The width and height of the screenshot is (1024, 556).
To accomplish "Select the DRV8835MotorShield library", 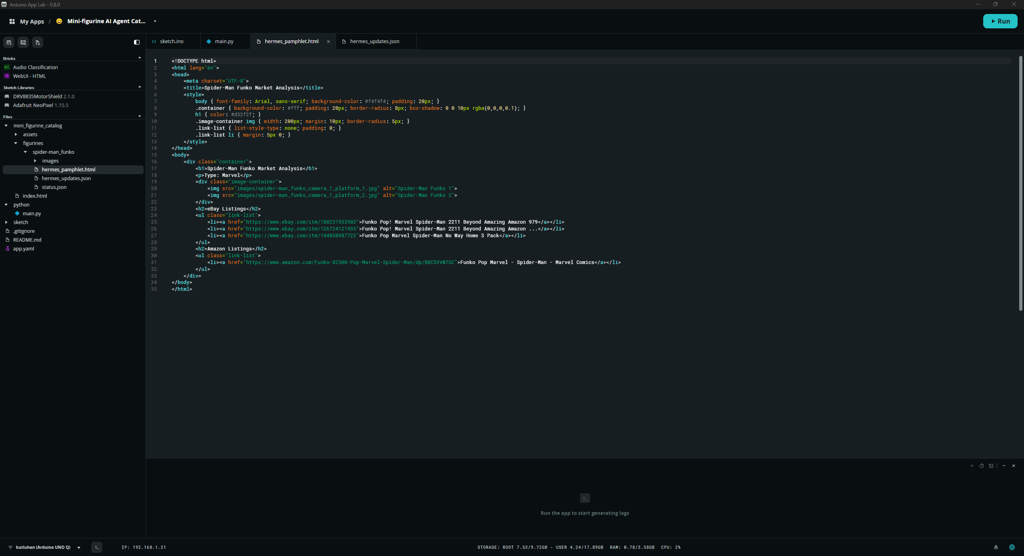I will click(x=44, y=96).
